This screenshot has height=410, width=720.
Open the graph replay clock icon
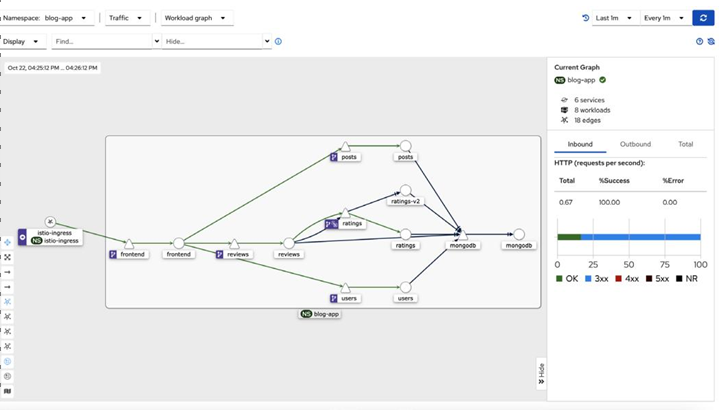tap(585, 18)
